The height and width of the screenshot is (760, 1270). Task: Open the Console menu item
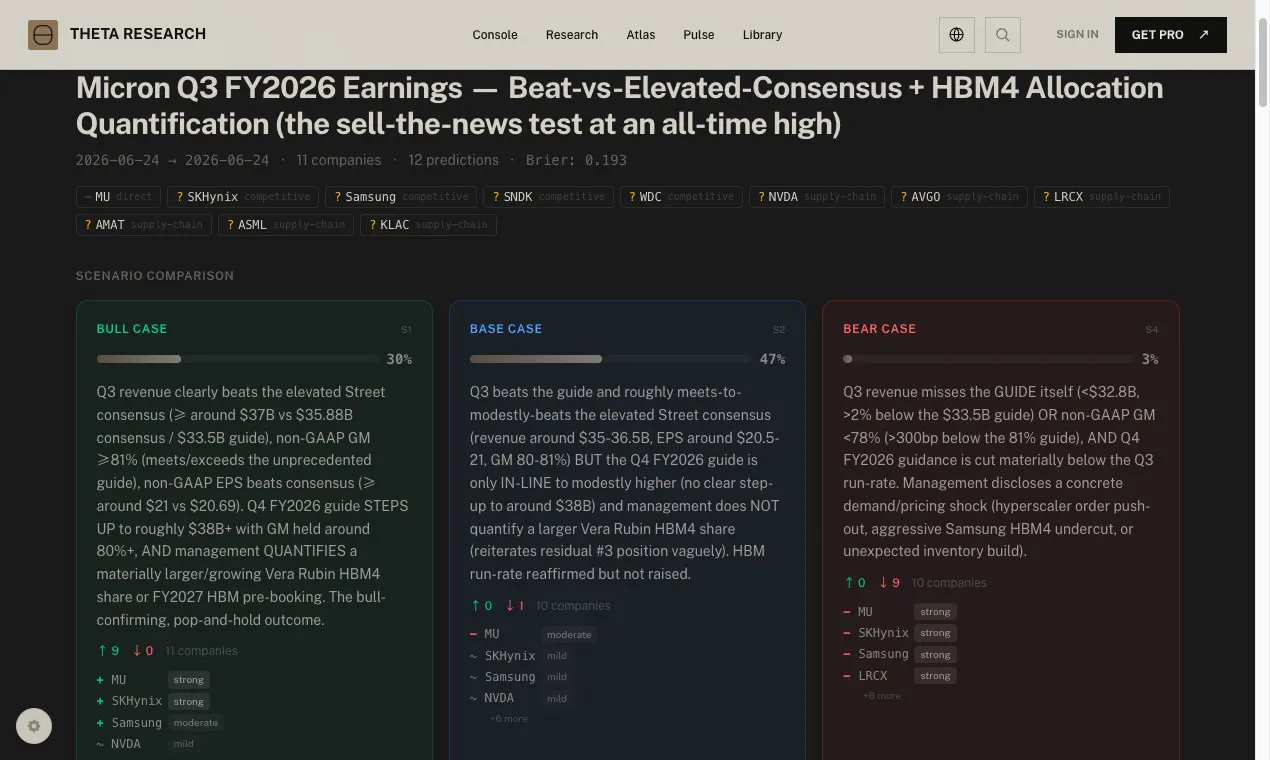click(x=495, y=35)
